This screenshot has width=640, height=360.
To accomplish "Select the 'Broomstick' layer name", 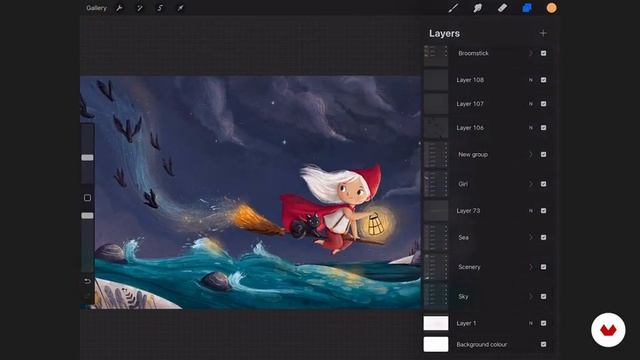I will [473, 53].
